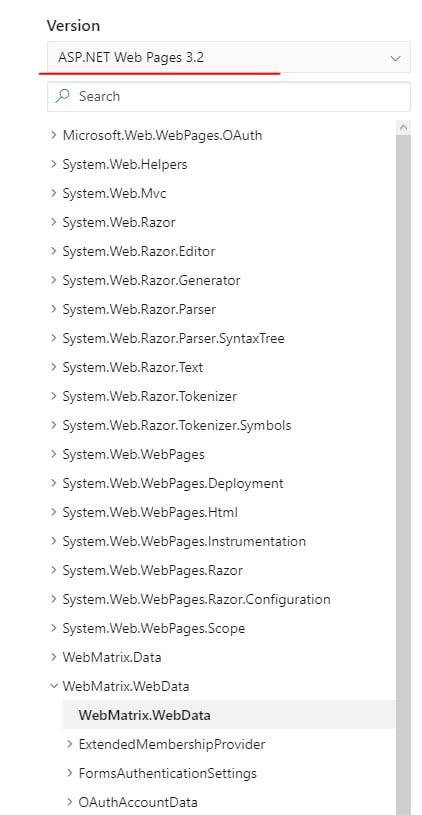The image size is (422, 815).
Task: Open the System.Web.WebPages.Deployment label
Action: (173, 484)
